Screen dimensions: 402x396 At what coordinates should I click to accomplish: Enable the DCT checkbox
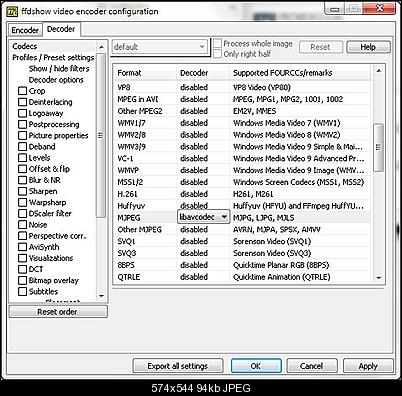[23, 269]
